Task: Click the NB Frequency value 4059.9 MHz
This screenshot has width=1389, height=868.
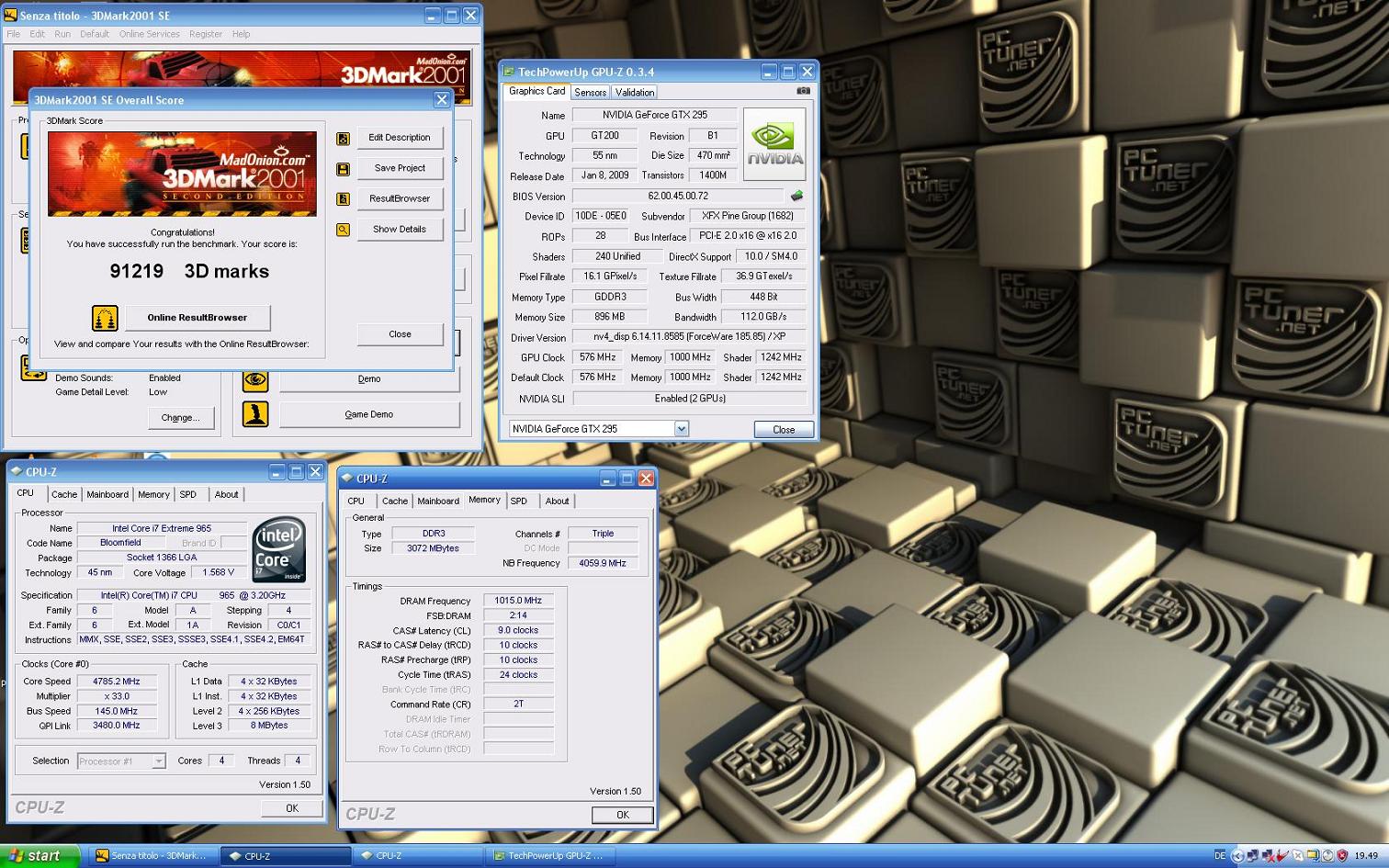Action: pos(603,563)
